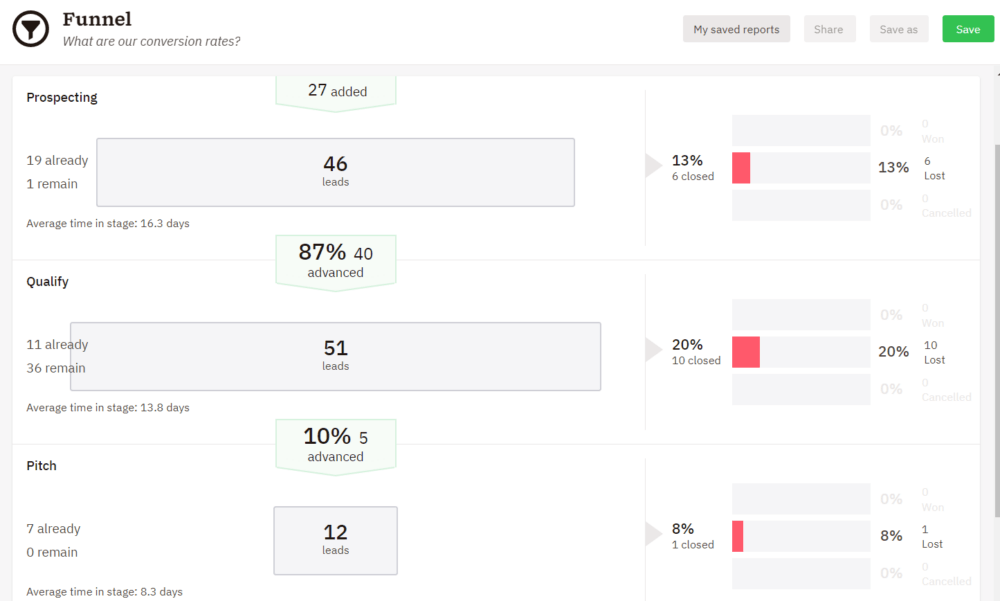Save the current funnel report
This screenshot has width=1000, height=601.
coord(967,29)
